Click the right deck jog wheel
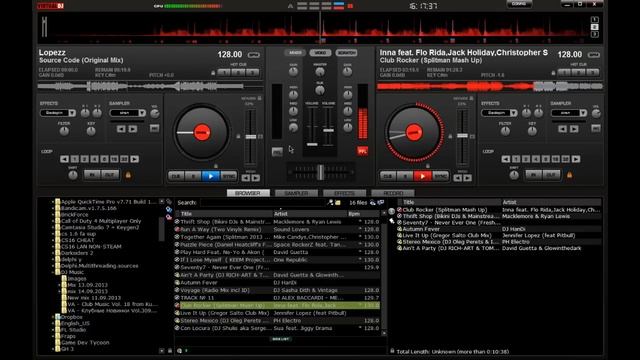 pos(413,133)
